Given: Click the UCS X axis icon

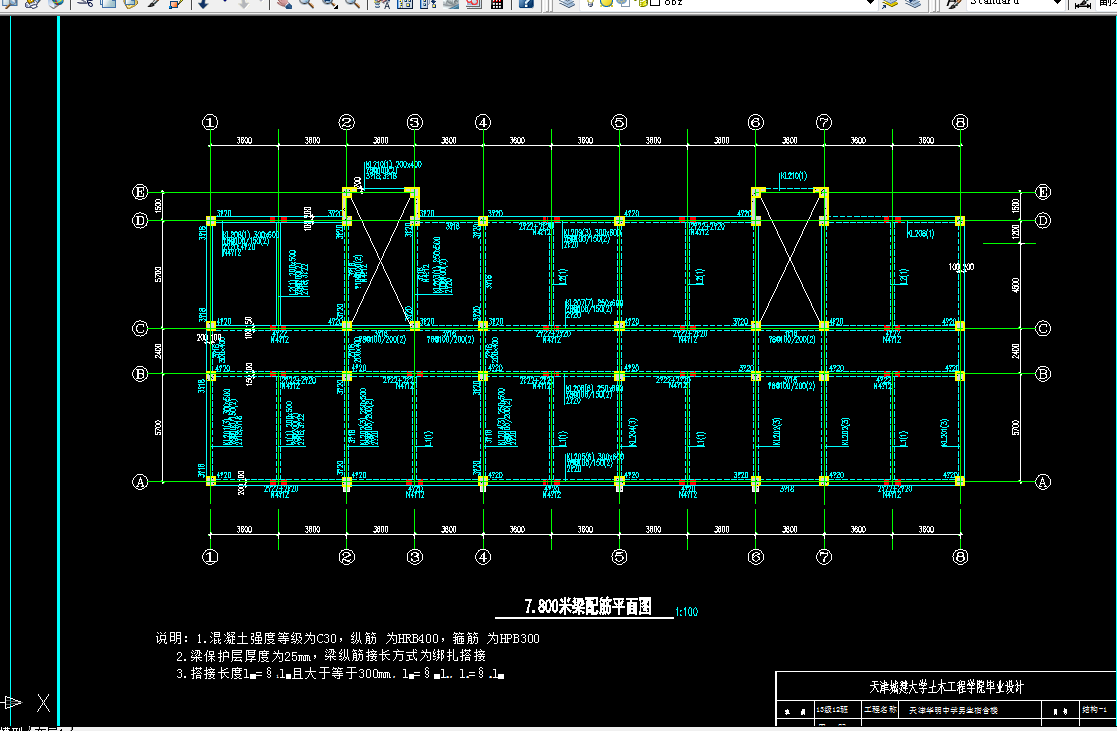Looking at the screenshot, I should (43, 703).
